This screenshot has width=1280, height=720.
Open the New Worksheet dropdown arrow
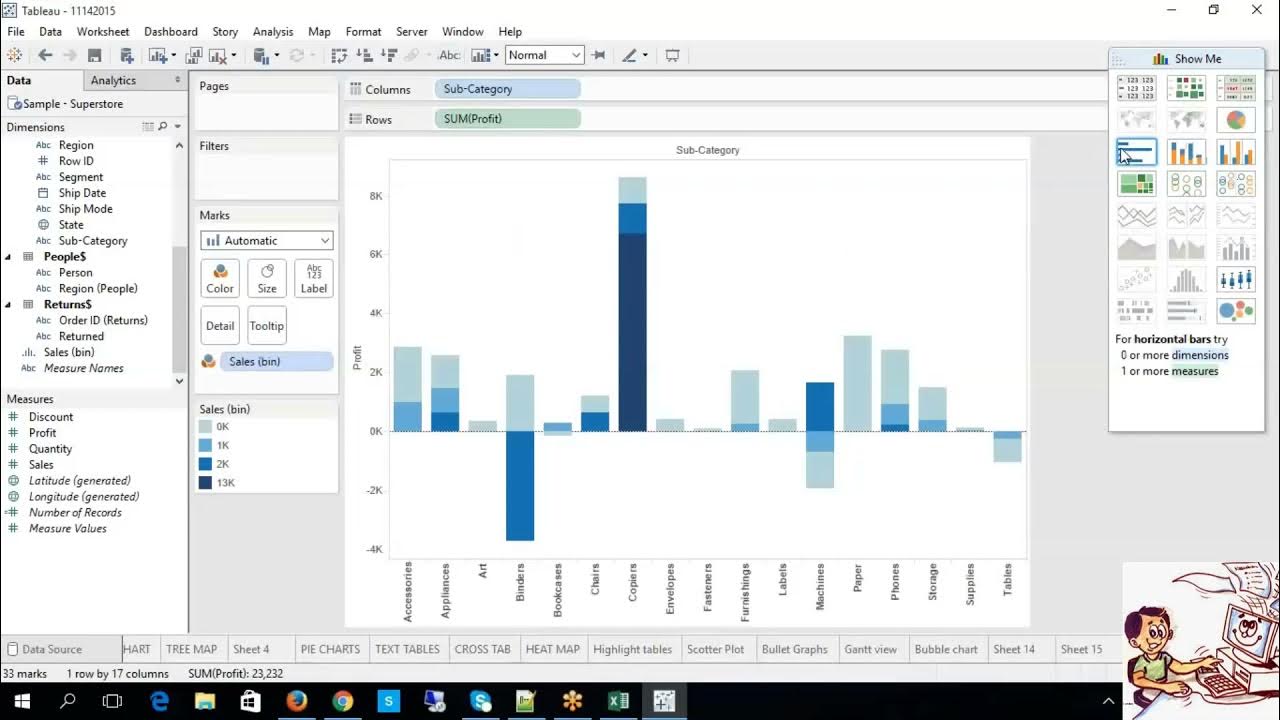[x=174, y=56]
